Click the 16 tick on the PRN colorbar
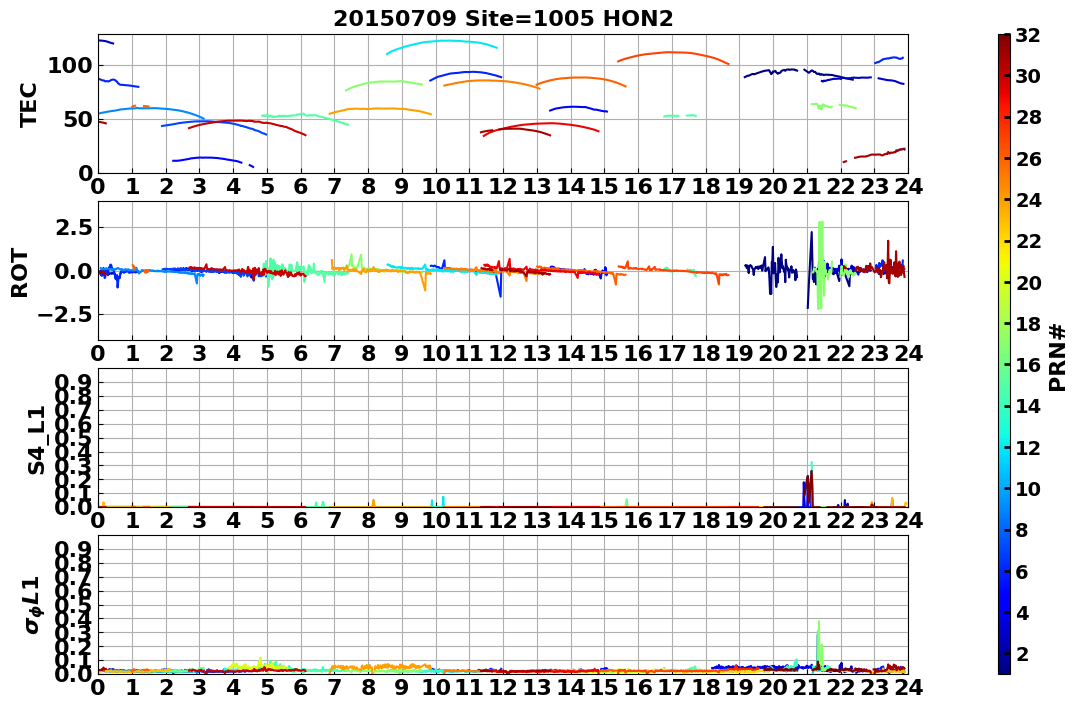 pos(1029,364)
